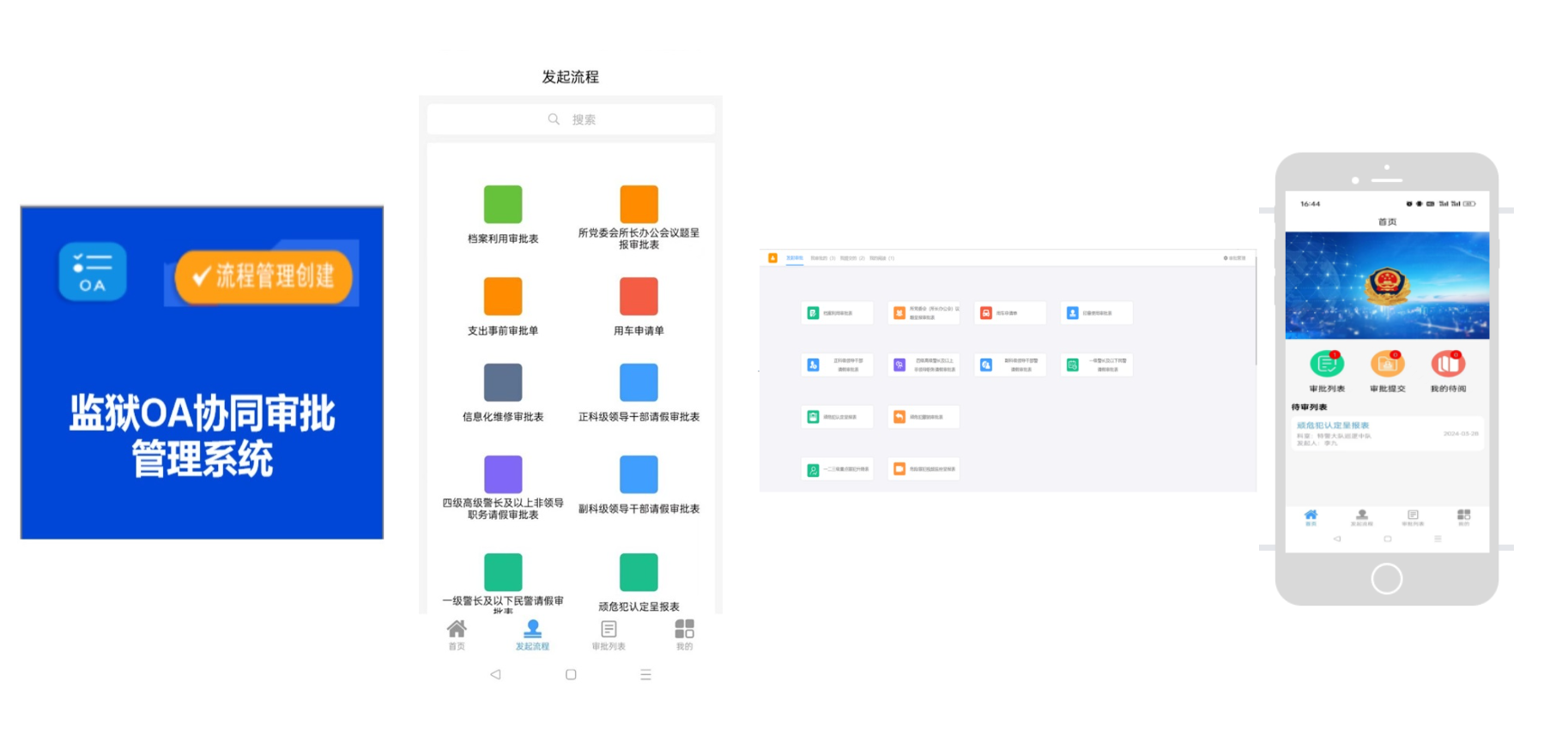Open the green calendar 一级警长 card in web view

point(1097,365)
